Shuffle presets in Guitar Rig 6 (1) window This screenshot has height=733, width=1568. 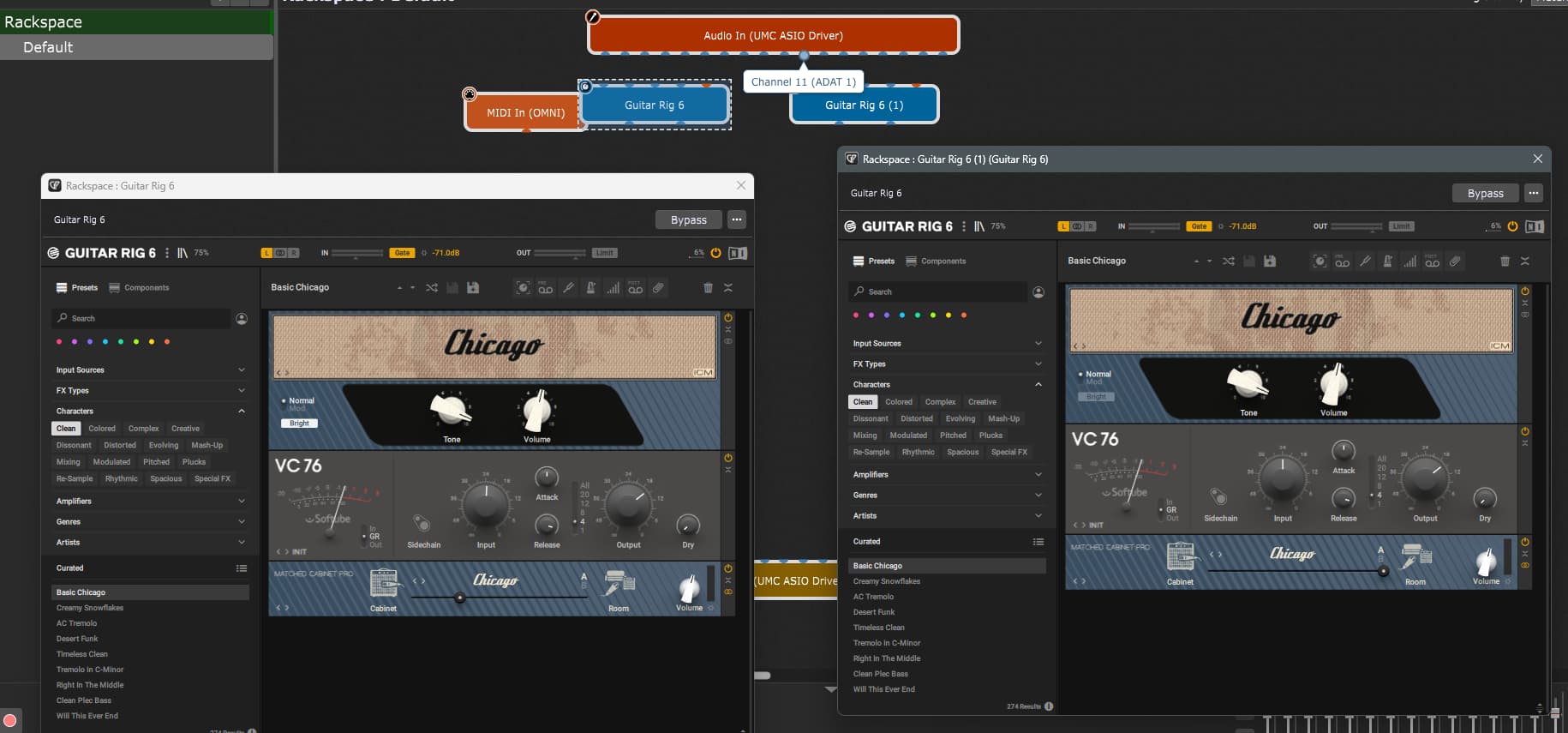coord(1229,261)
